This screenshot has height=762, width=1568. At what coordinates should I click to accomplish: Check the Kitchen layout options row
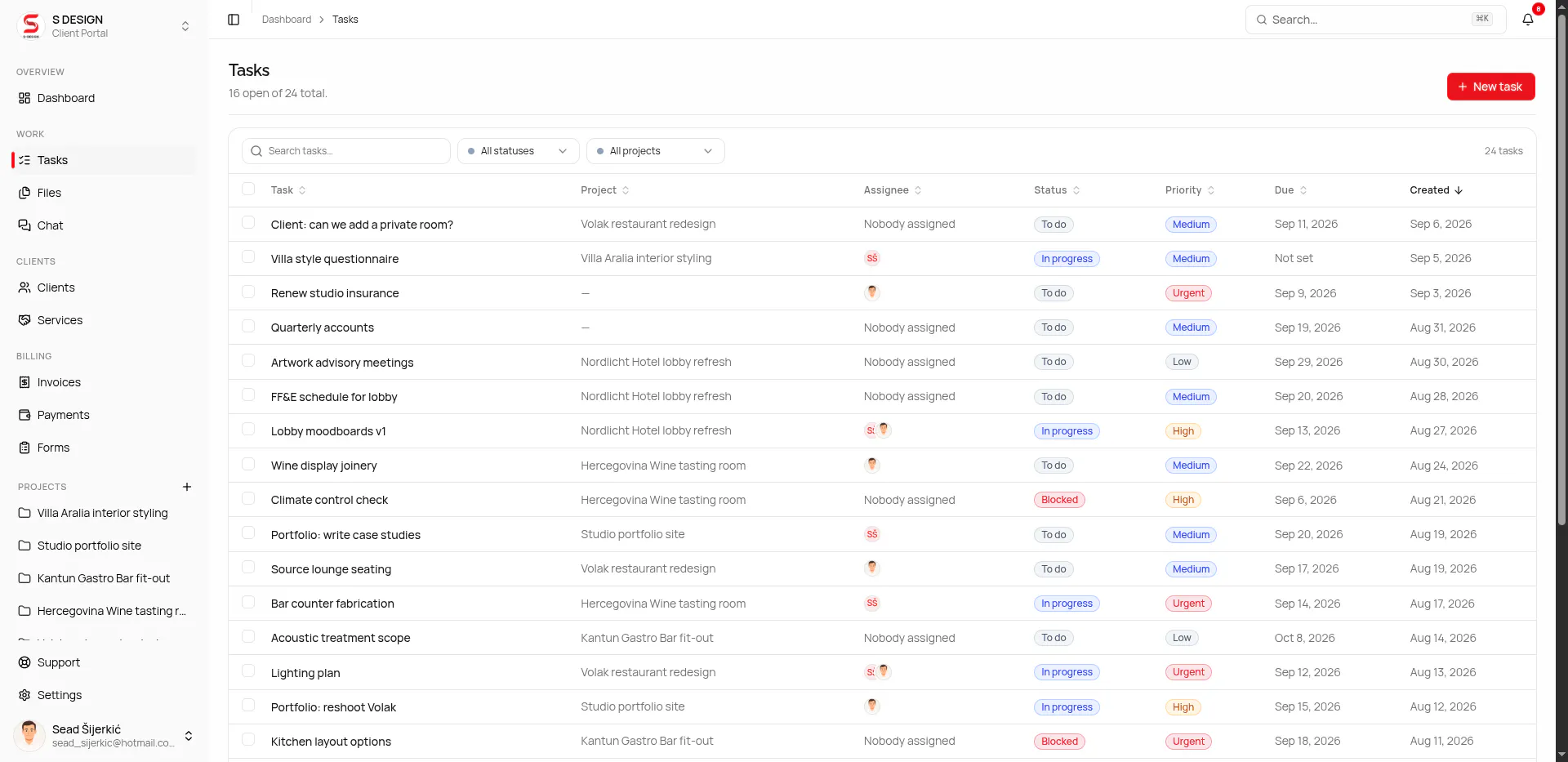248,739
